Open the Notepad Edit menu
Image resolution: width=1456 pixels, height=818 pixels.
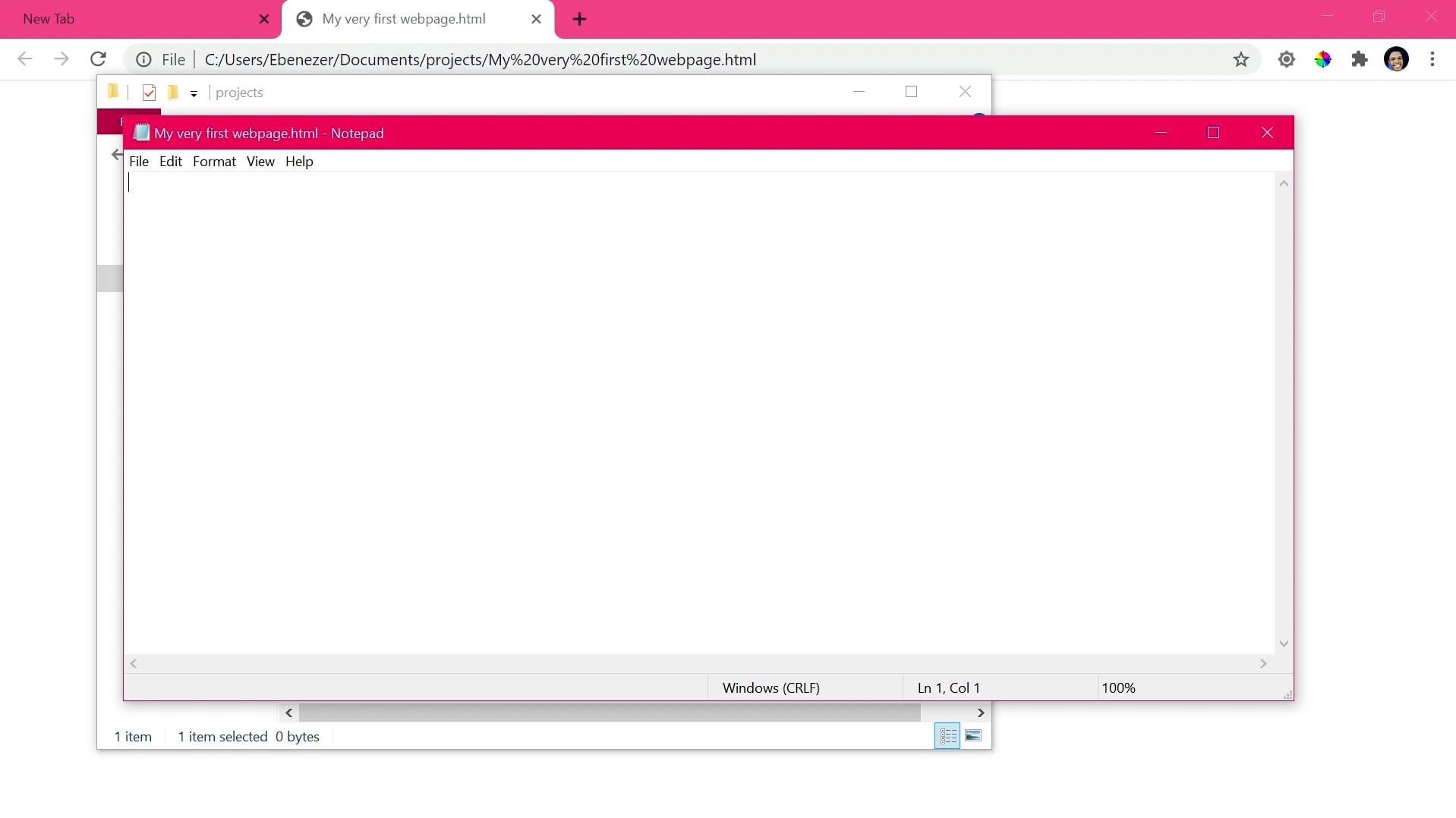(x=171, y=161)
